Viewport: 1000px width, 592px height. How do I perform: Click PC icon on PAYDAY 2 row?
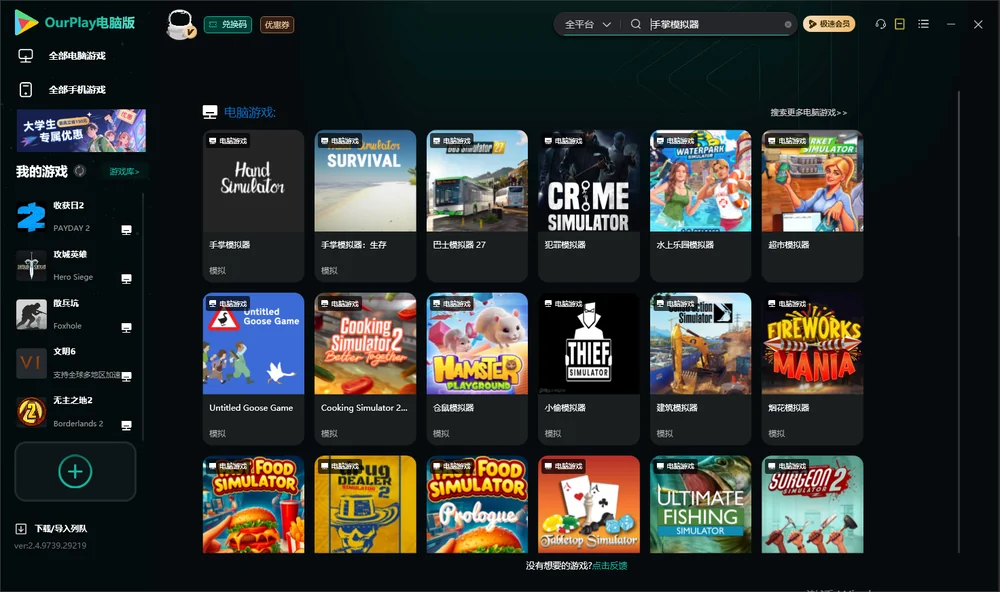(126, 230)
